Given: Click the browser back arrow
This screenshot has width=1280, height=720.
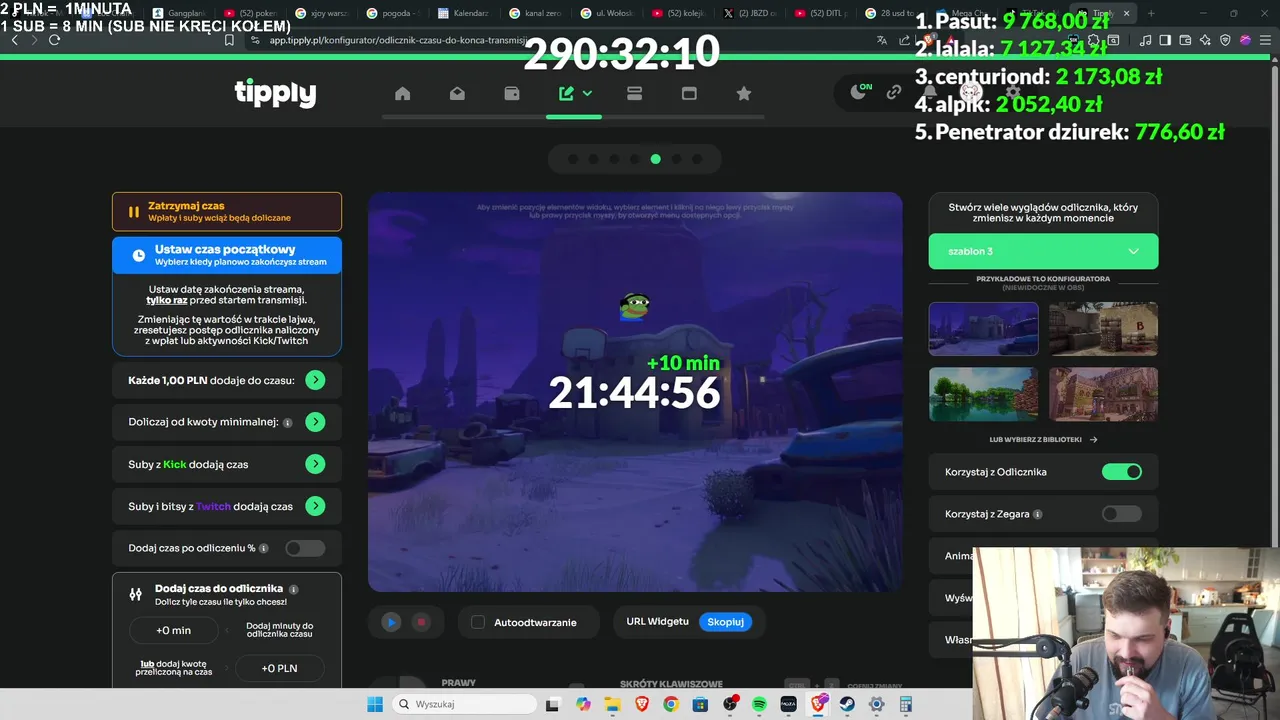Looking at the screenshot, I should pyautogui.click(x=14, y=40).
